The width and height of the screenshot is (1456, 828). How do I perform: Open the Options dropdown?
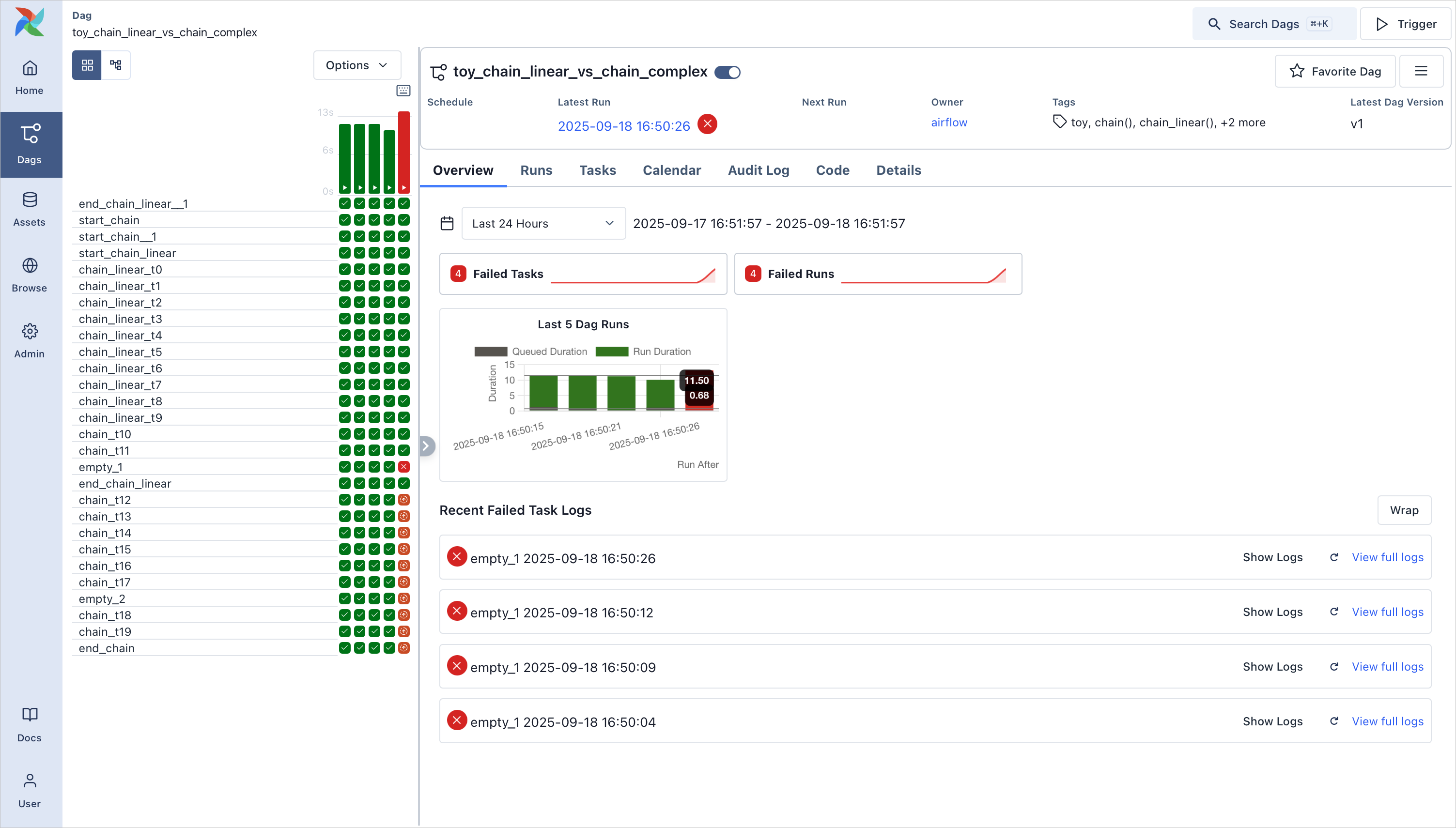(x=356, y=65)
